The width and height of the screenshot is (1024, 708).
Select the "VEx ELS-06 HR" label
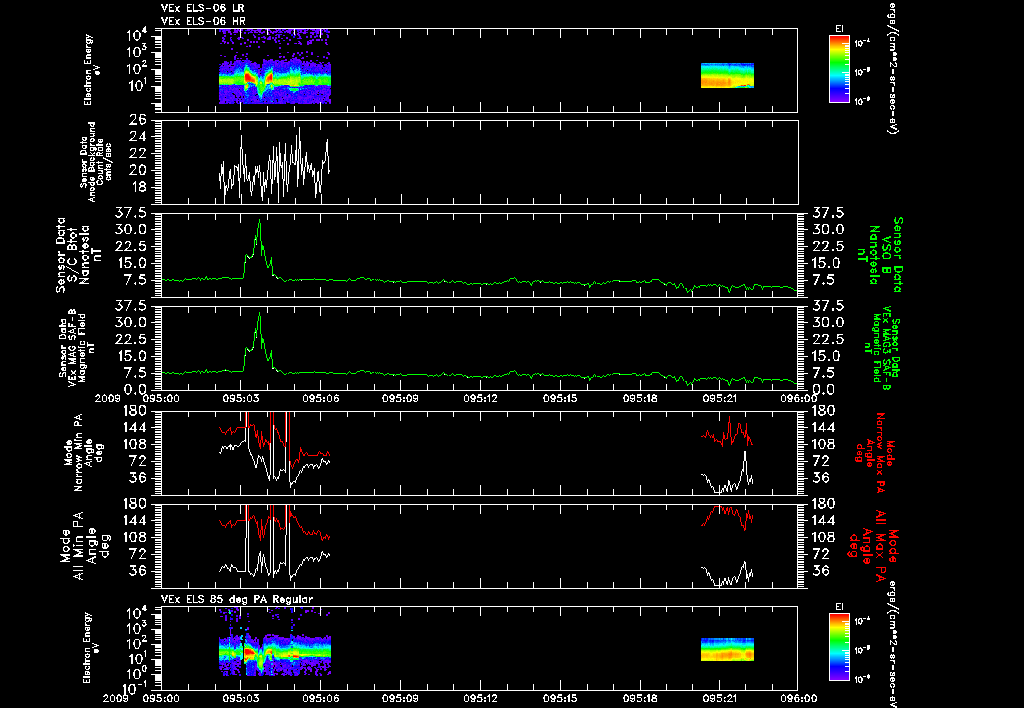click(202, 22)
